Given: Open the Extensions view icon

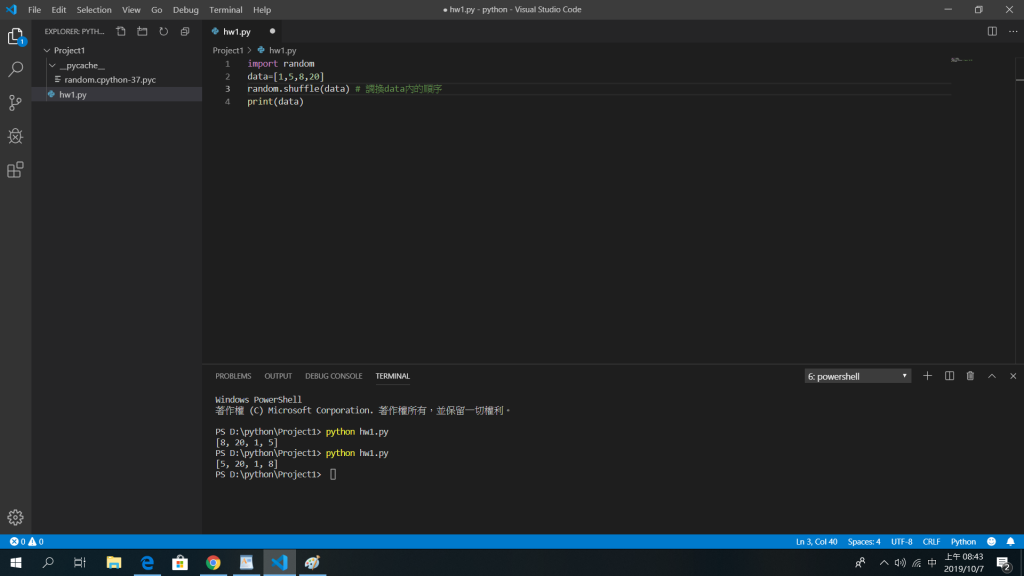Looking at the screenshot, I should point(16,170).
